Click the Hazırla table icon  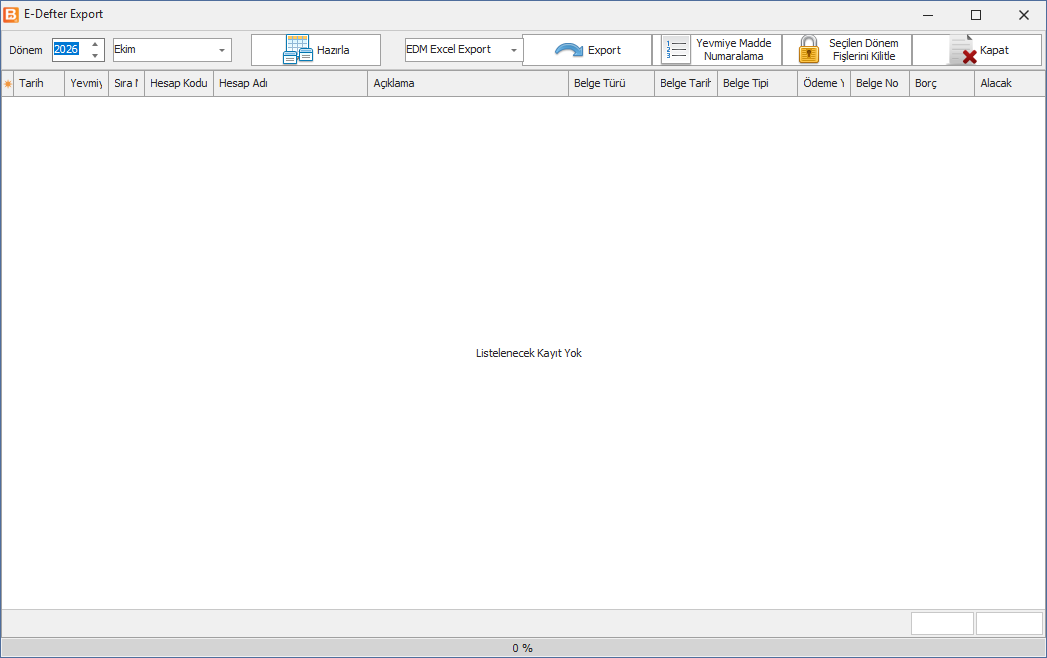[298, 50]
